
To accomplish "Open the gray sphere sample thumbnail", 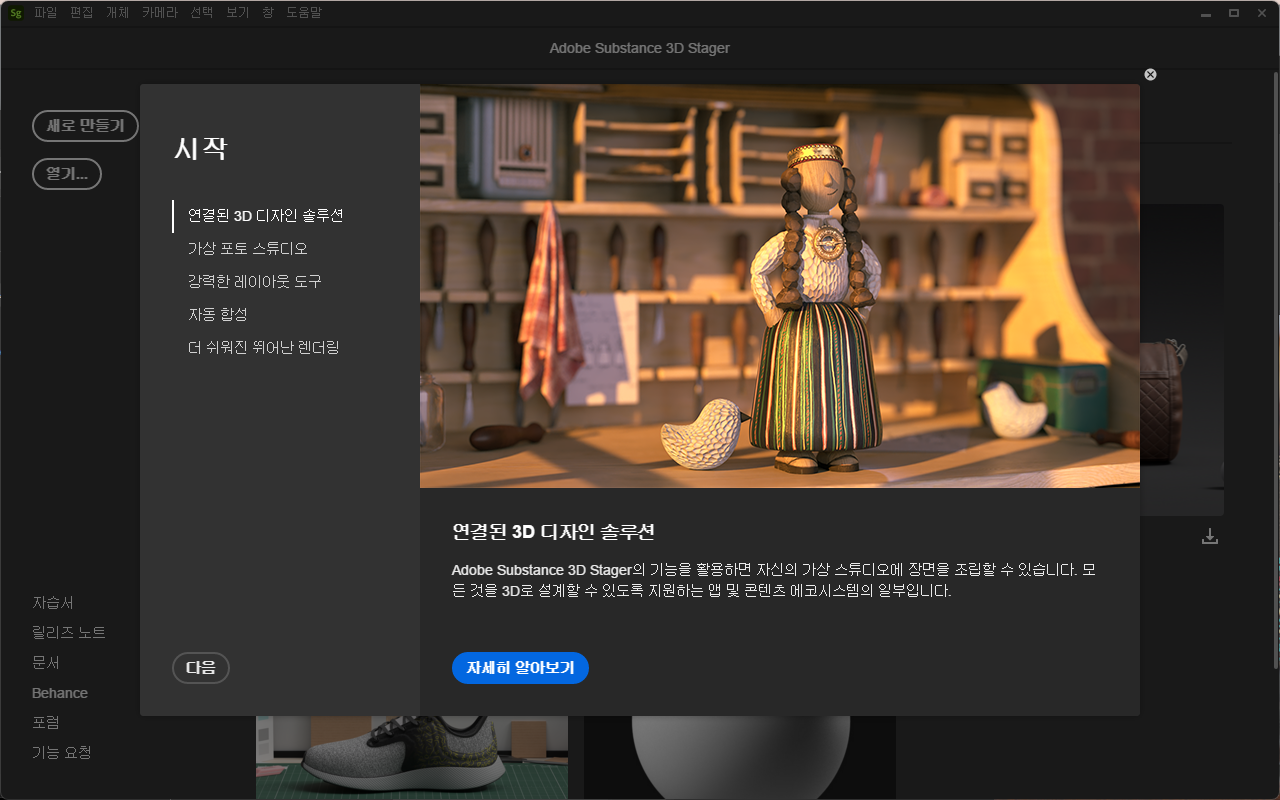I will [740, 758].
